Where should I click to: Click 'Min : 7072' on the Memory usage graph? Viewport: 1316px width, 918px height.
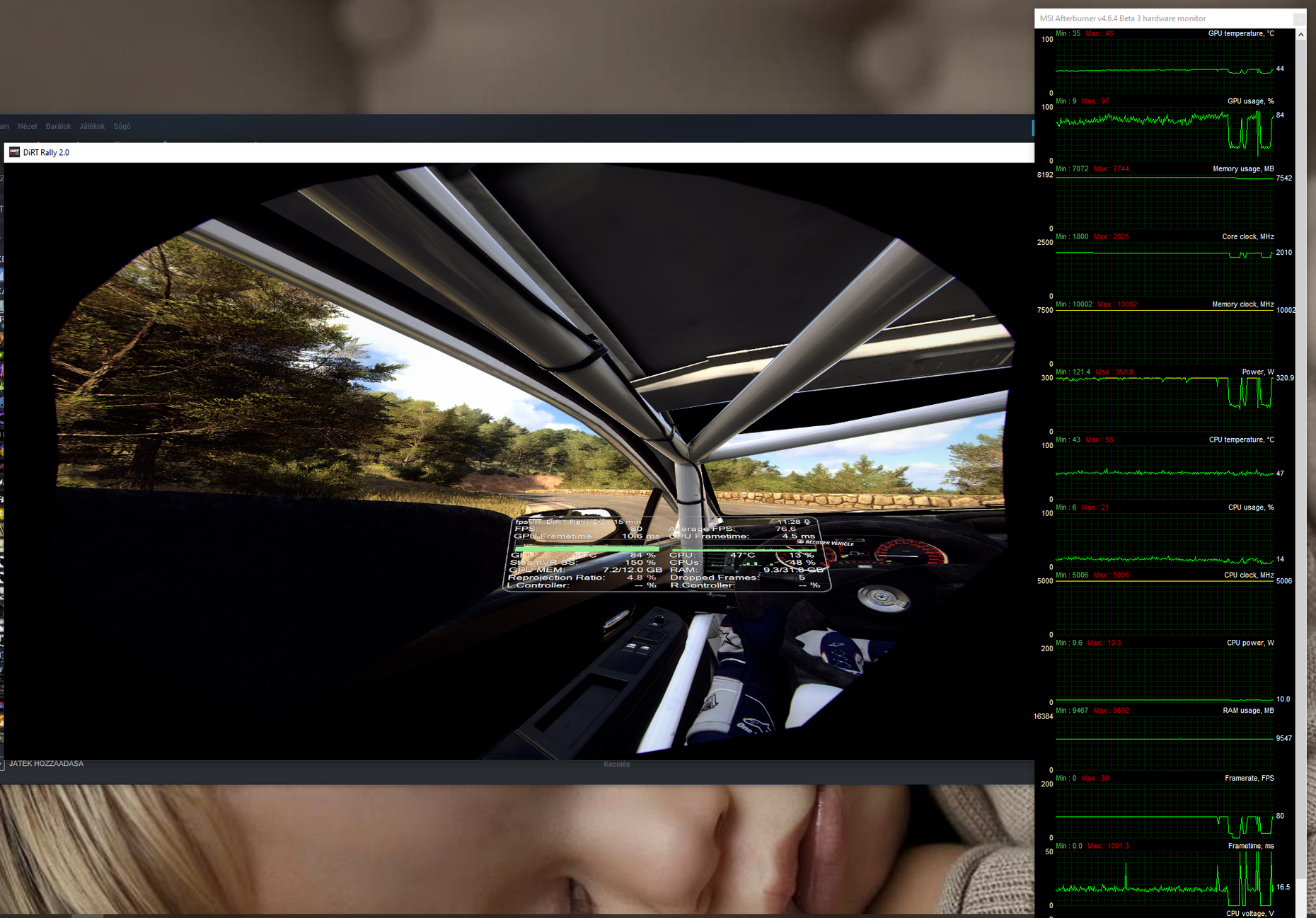(1072, 169)
